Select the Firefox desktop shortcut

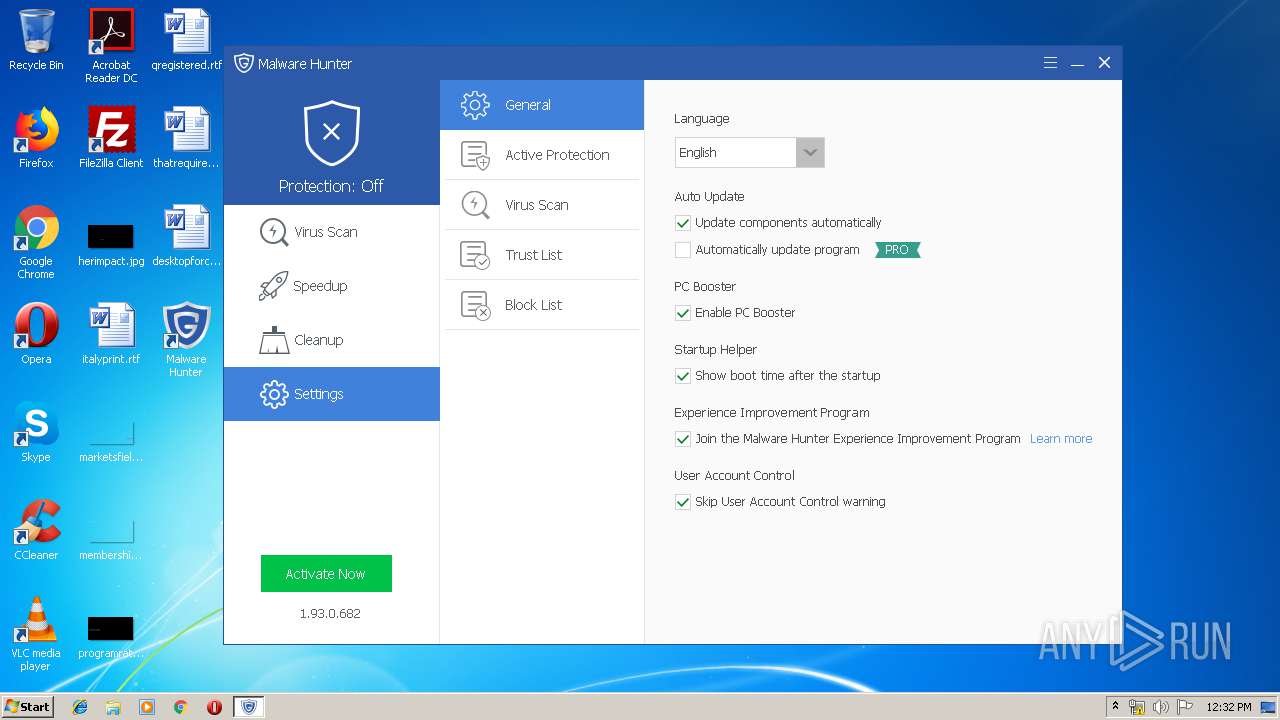click(36, 137)
